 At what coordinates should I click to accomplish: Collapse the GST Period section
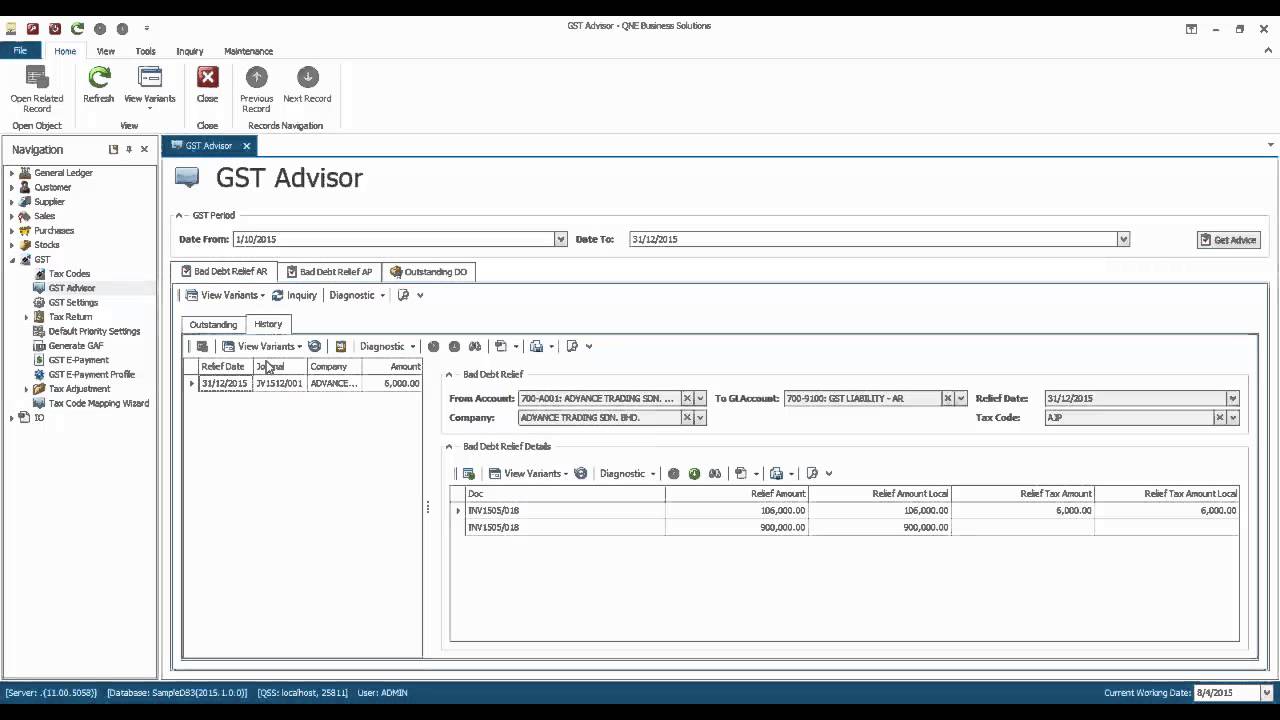180,215
